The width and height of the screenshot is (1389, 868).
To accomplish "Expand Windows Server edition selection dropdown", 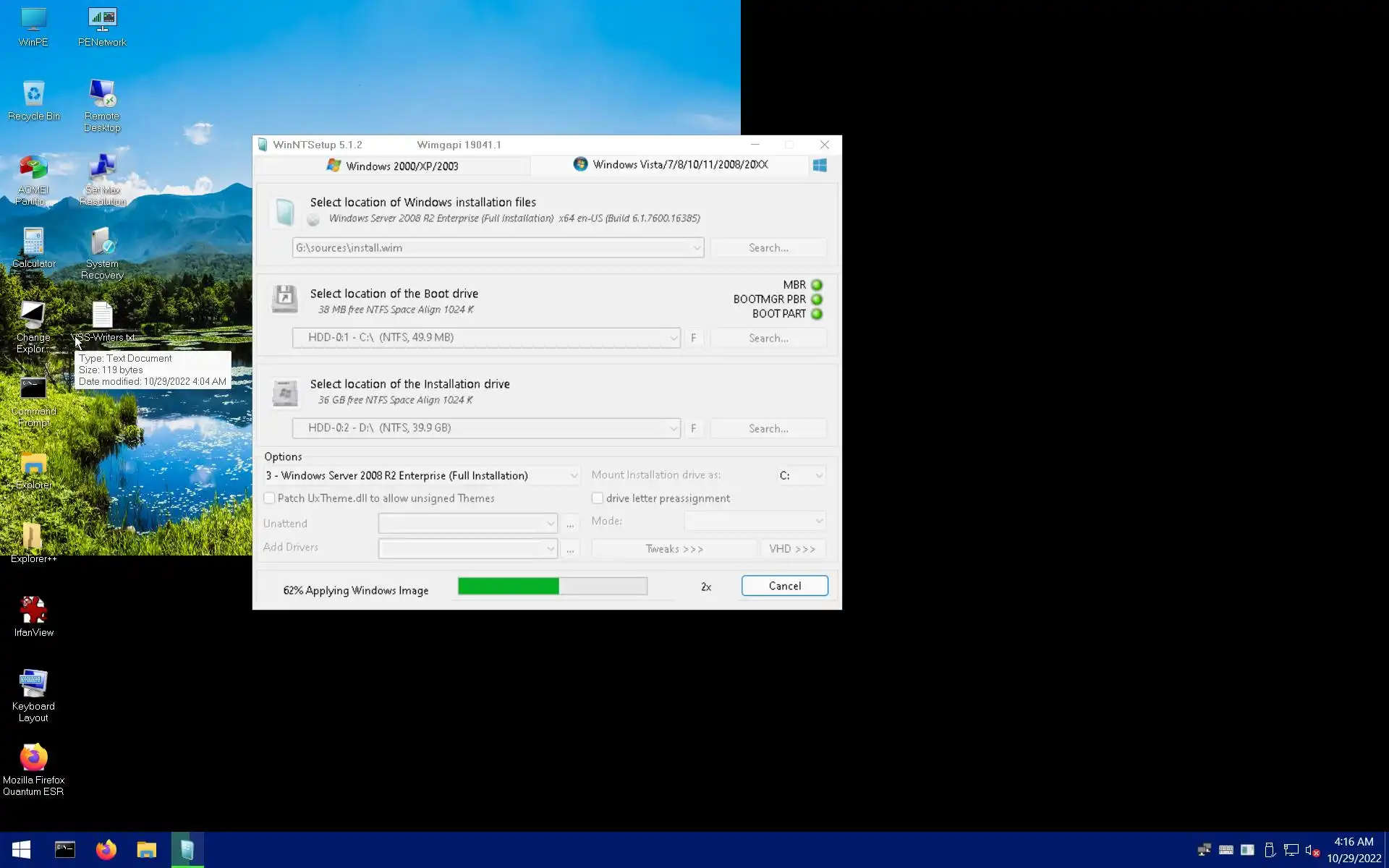I will point(573,476).
